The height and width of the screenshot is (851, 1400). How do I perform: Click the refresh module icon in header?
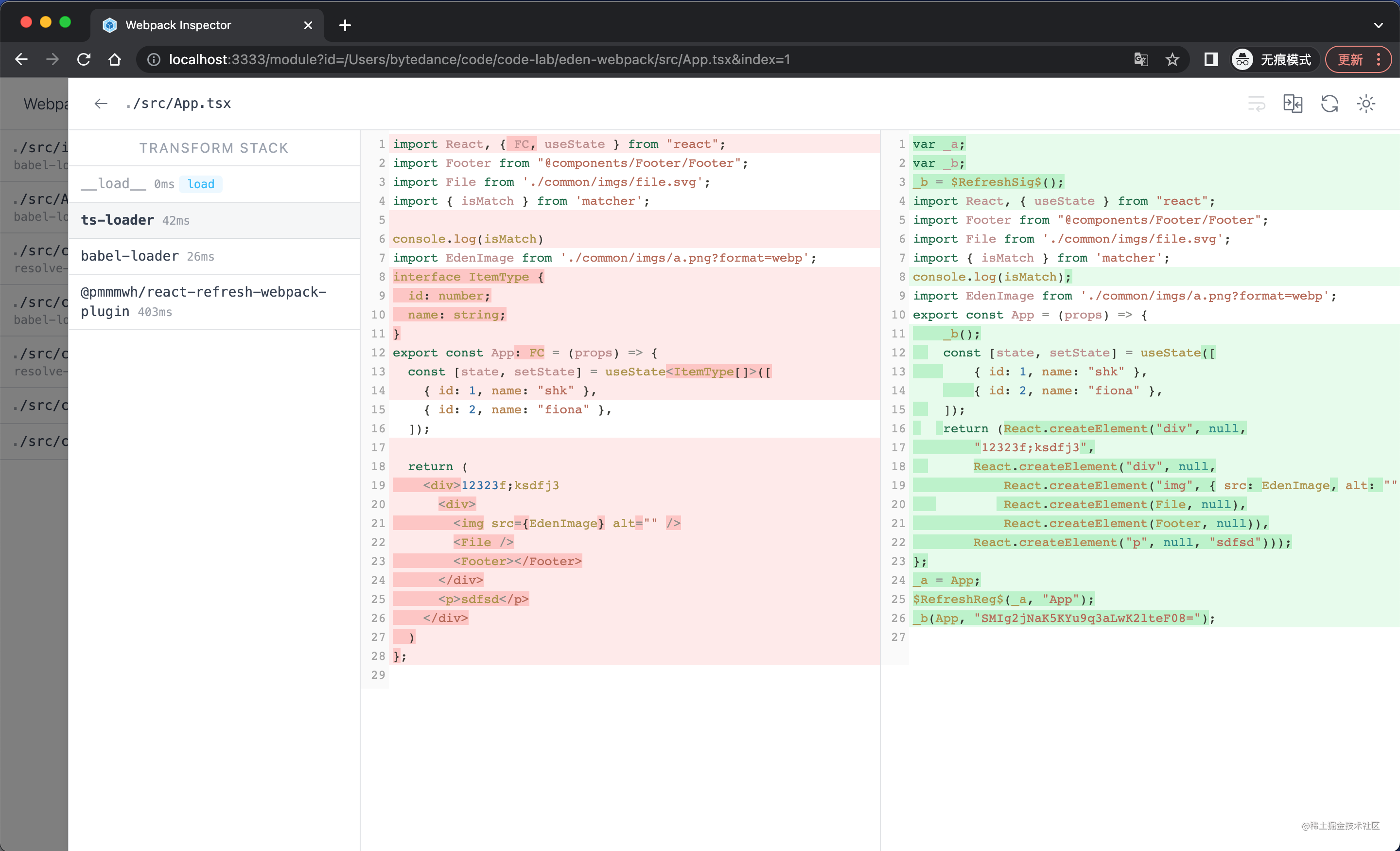(x=1330, y=104)
